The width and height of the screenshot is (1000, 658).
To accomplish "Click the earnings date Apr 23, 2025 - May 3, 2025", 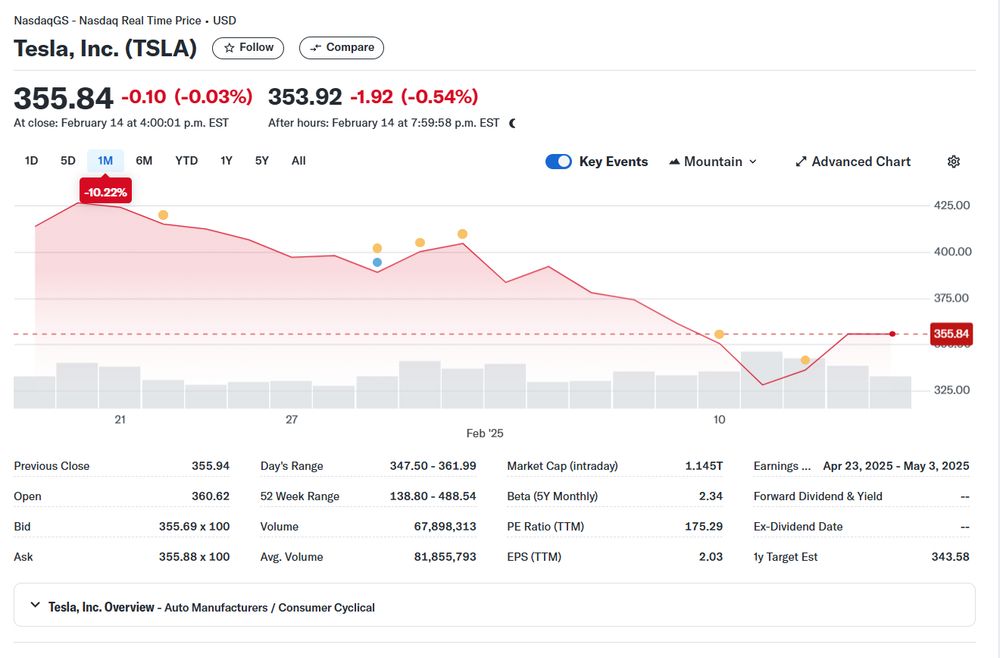I will (896, 466).
